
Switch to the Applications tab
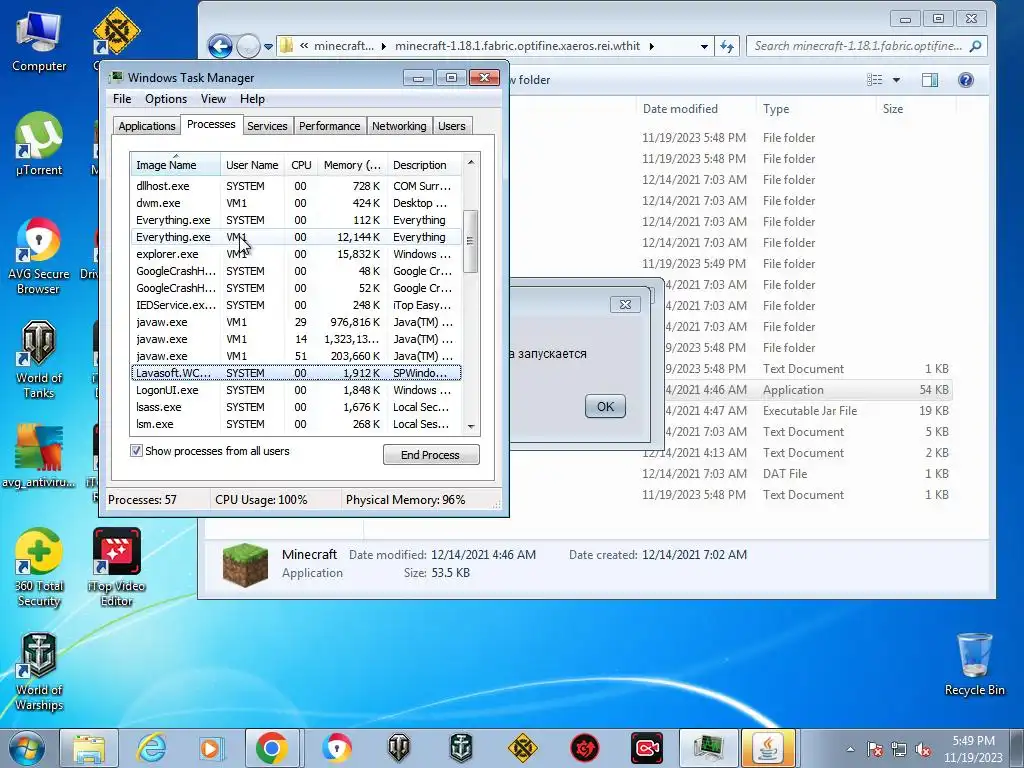147,126
